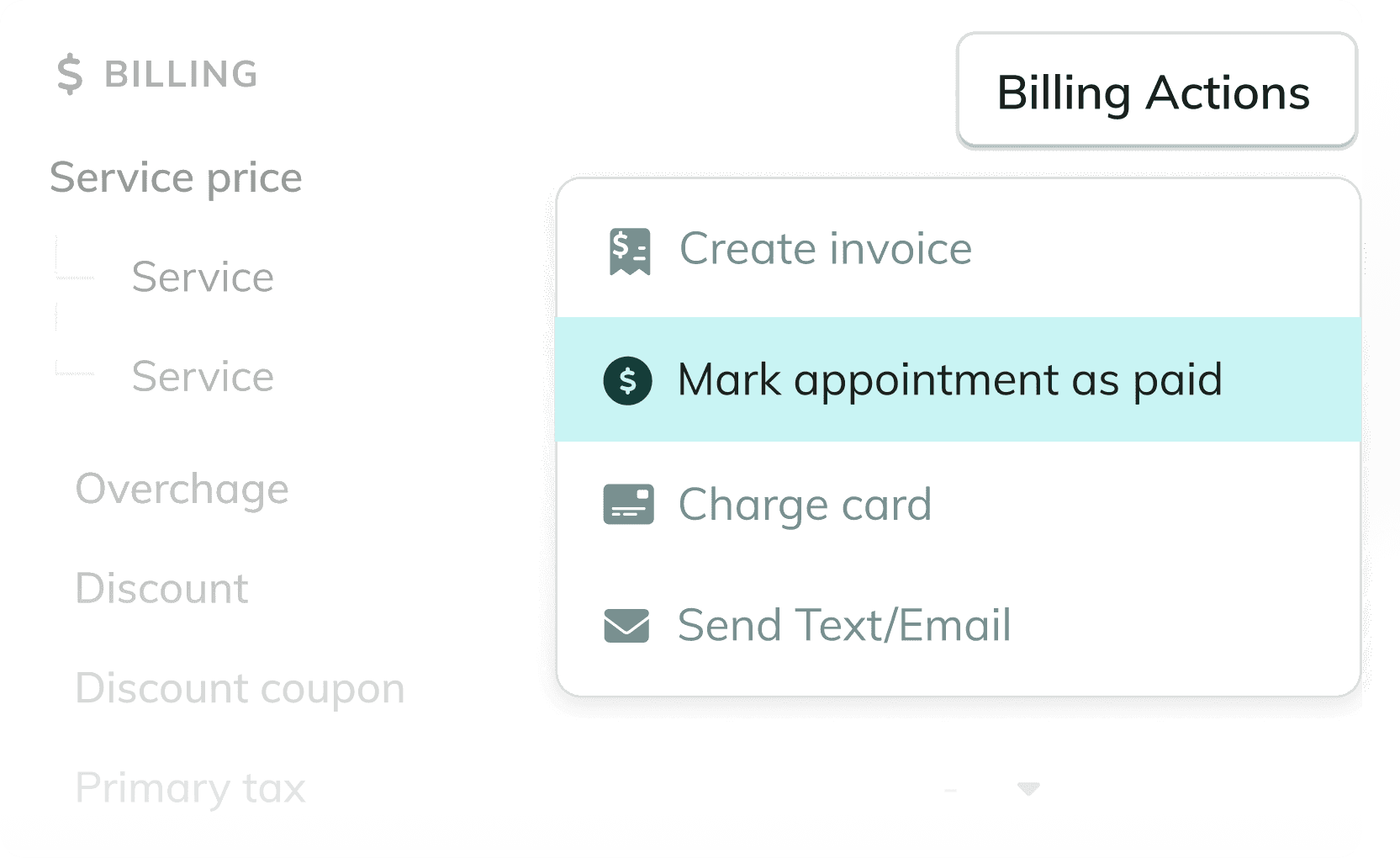
Task: Click the Billing dollar sign icon
Action: tap(70, 74)
